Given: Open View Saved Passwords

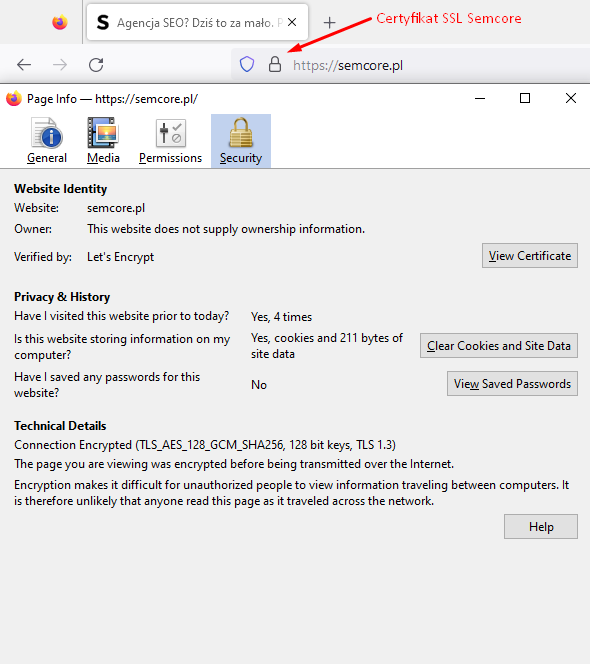Looking at the screenshot, I should pyautogui.click(x=512, y=384).
